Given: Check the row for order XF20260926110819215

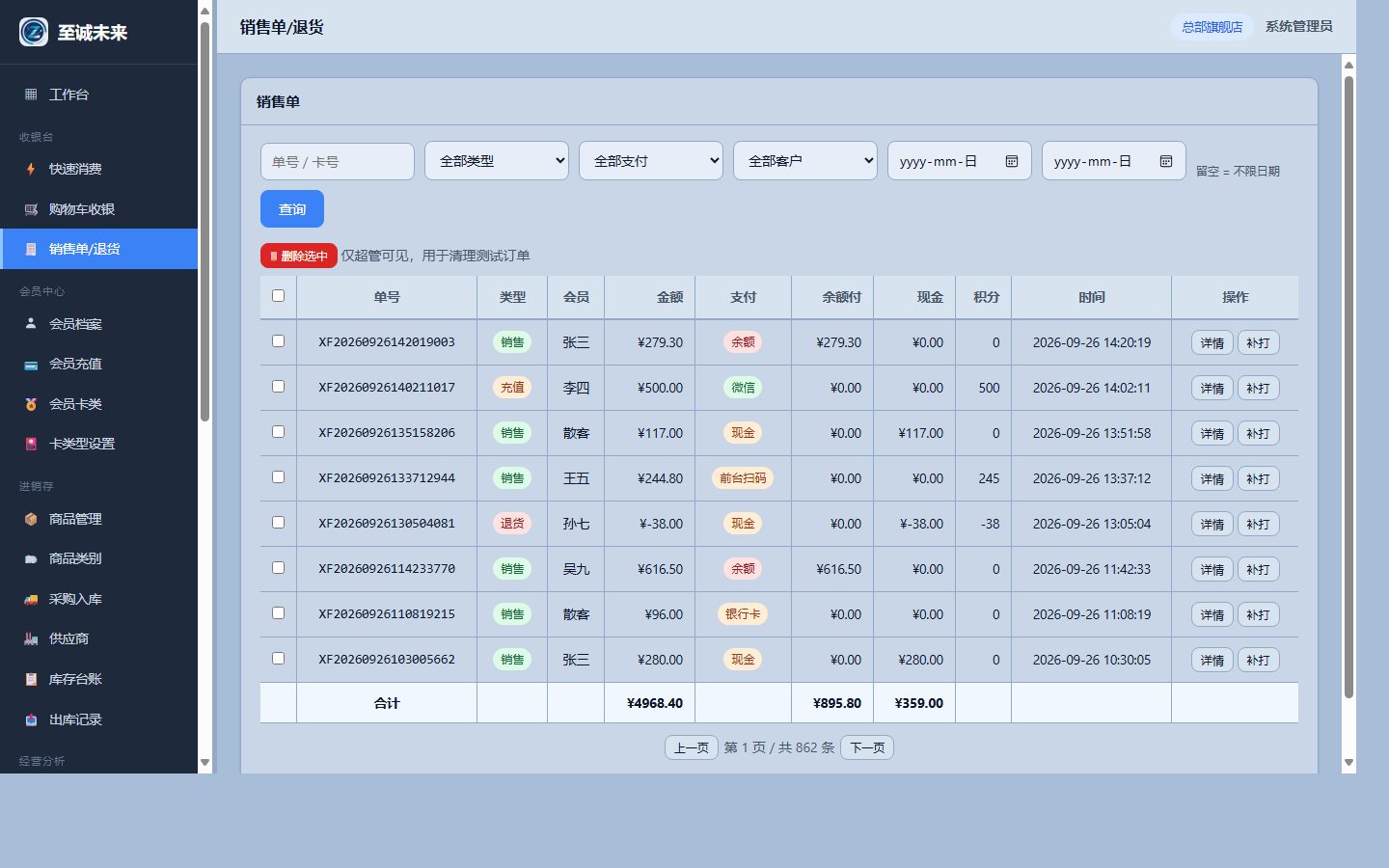Looking at the screenshot, I should coord(279,613).
